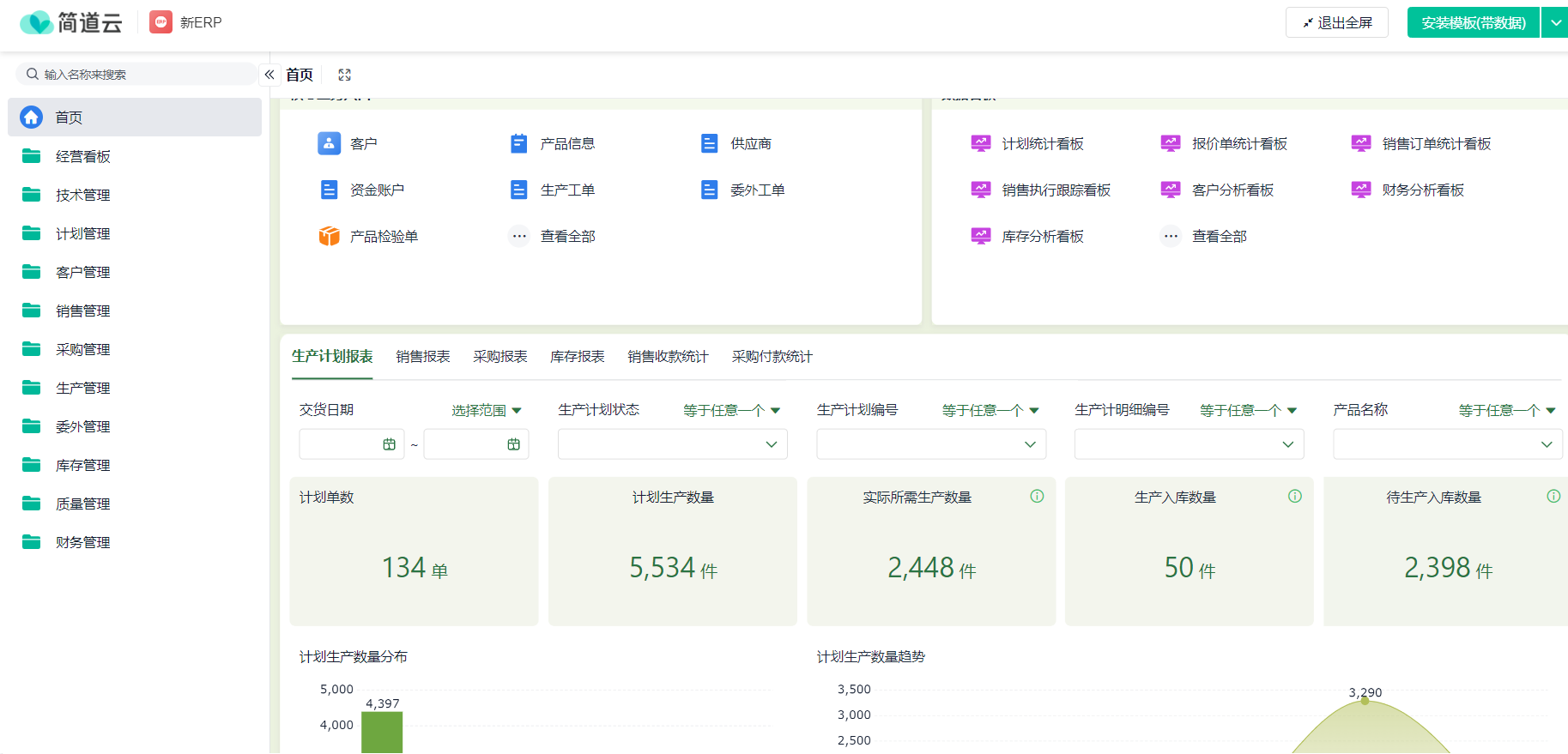This screenshot has width=1568, height=754.
Task: Open the 产品检验单 box icon
Action: tap(329, 236)
